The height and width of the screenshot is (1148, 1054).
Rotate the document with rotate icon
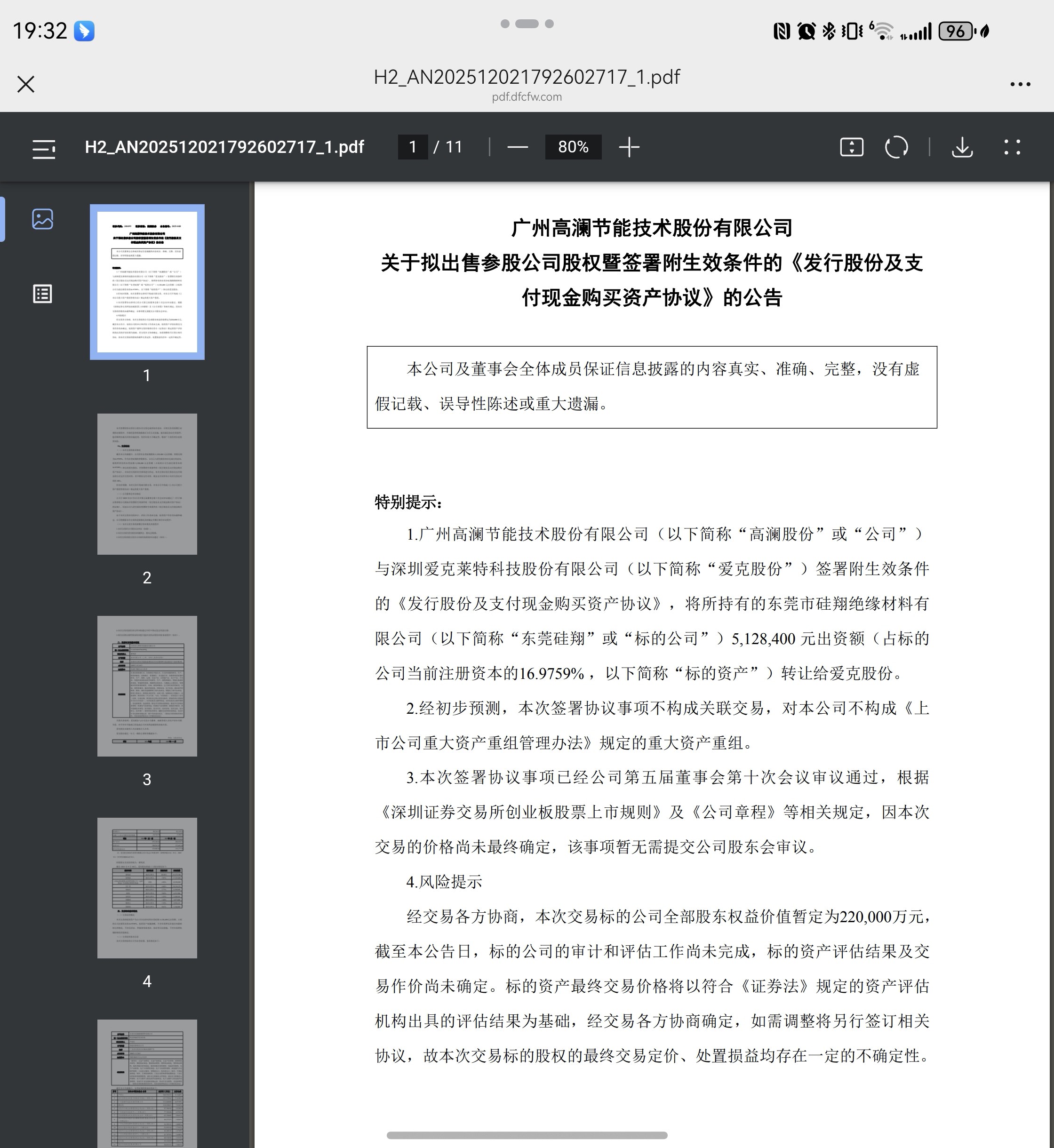896,147
